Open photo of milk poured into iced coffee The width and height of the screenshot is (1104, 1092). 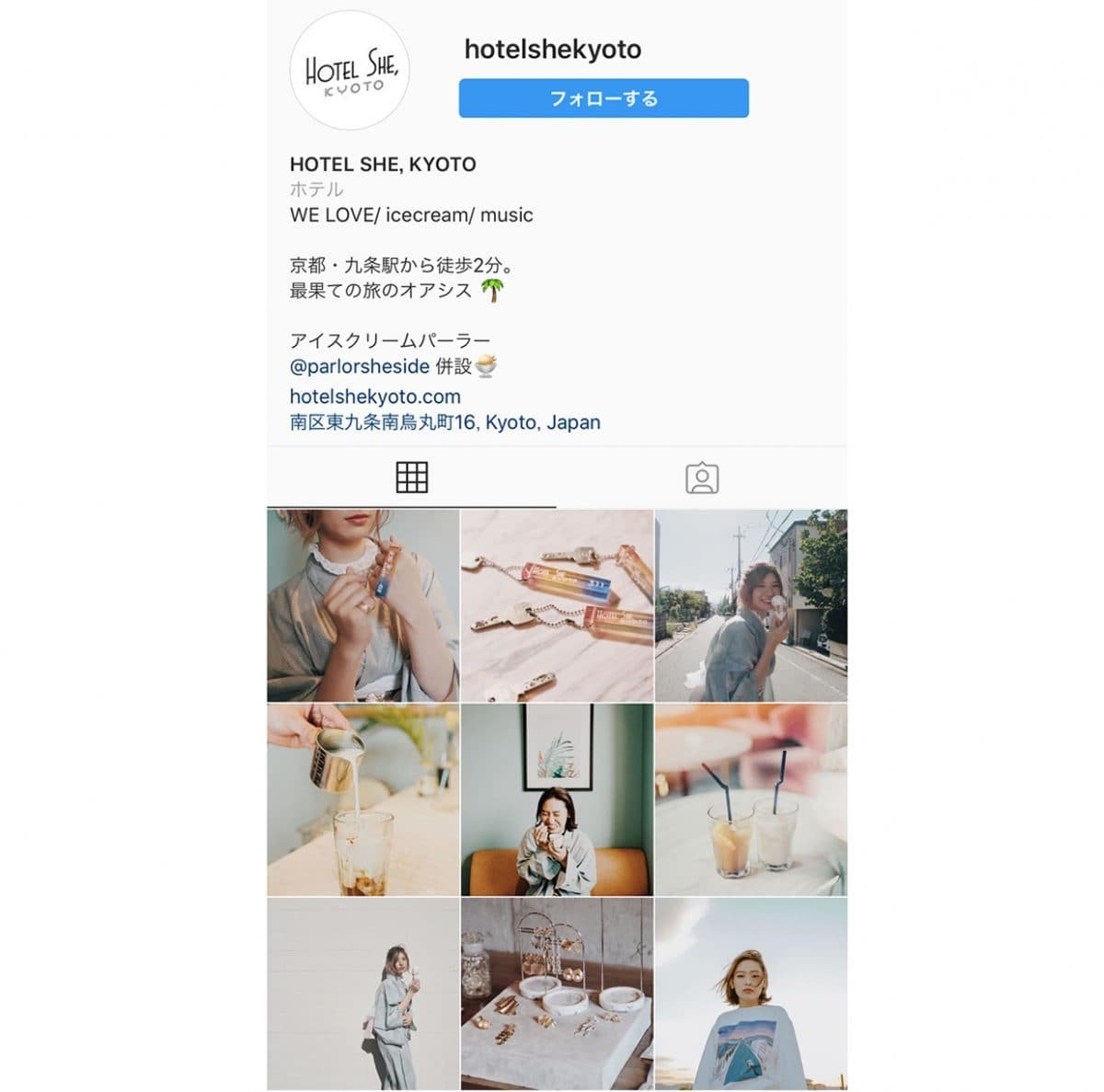pos(362,799)
